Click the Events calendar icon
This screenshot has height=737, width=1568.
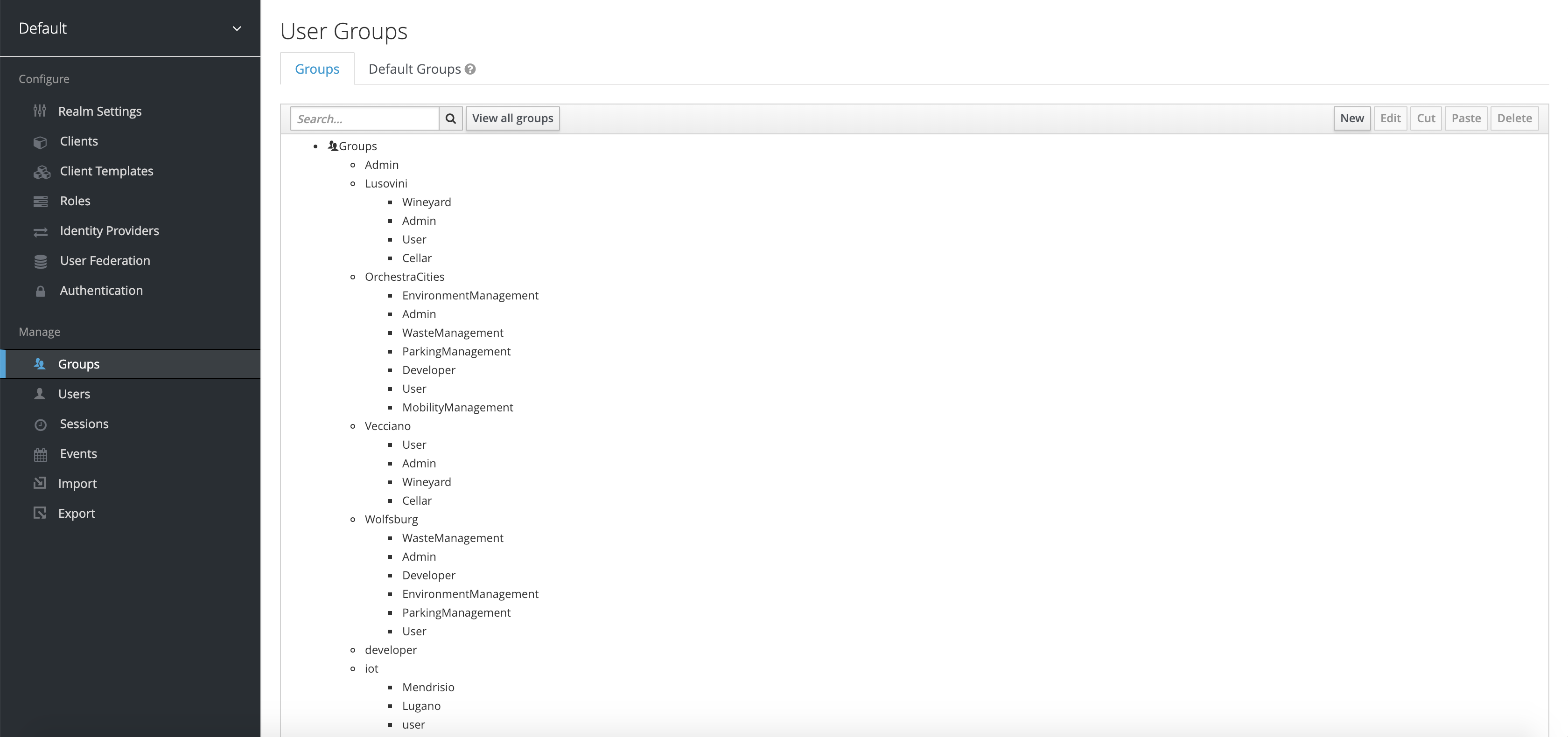click(x=40, y=455)
